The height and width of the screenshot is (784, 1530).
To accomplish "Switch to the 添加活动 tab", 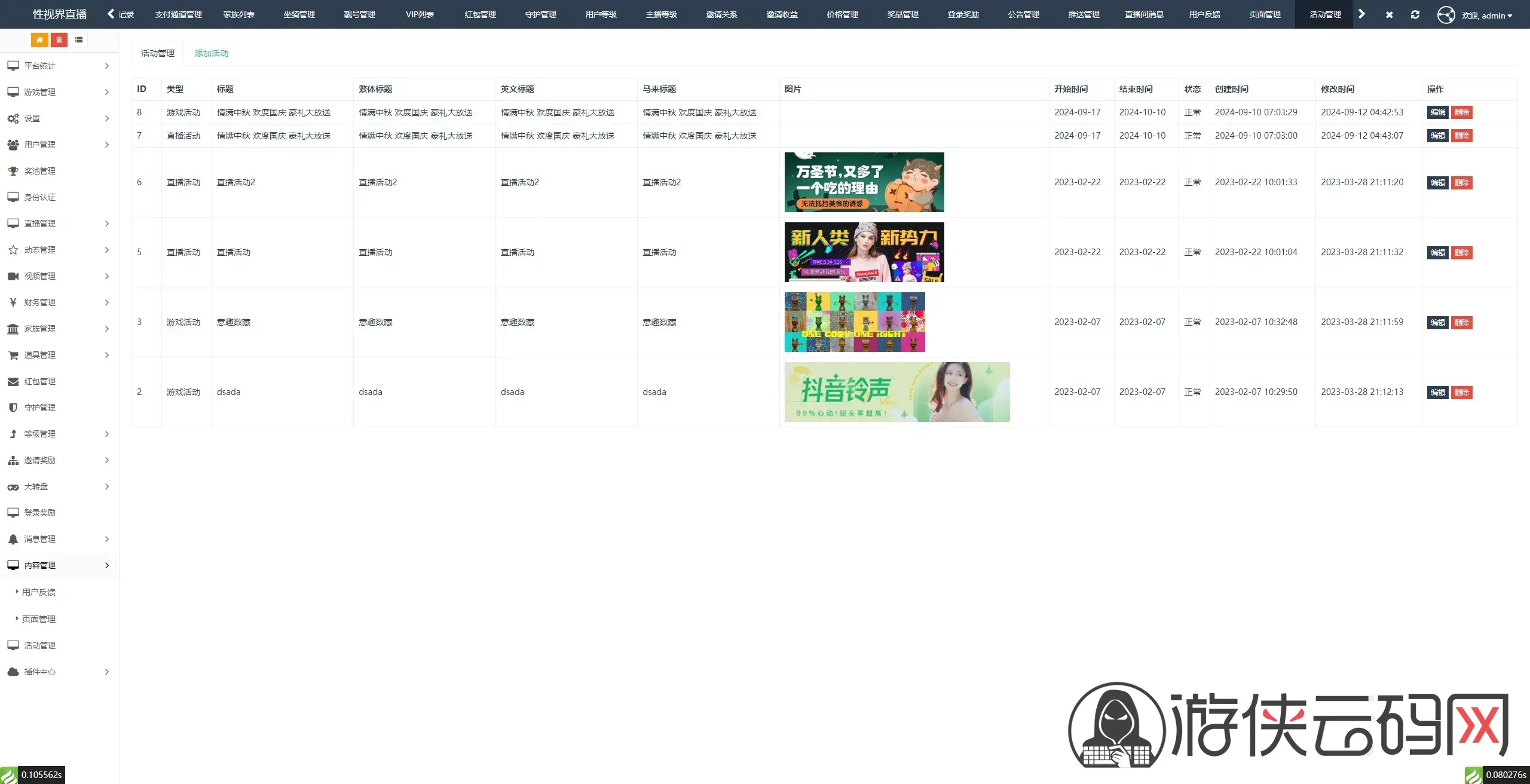I will point(212,53).
